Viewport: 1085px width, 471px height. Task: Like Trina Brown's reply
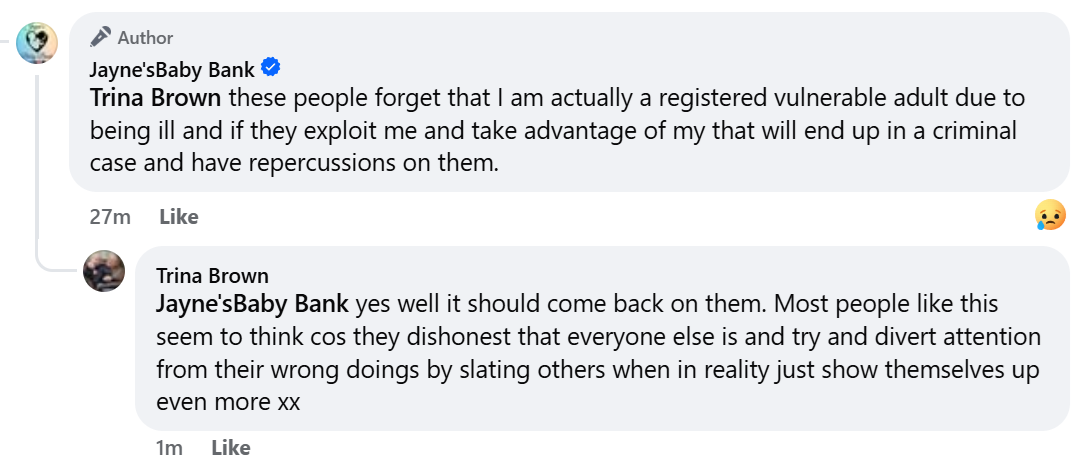(230, 448)
